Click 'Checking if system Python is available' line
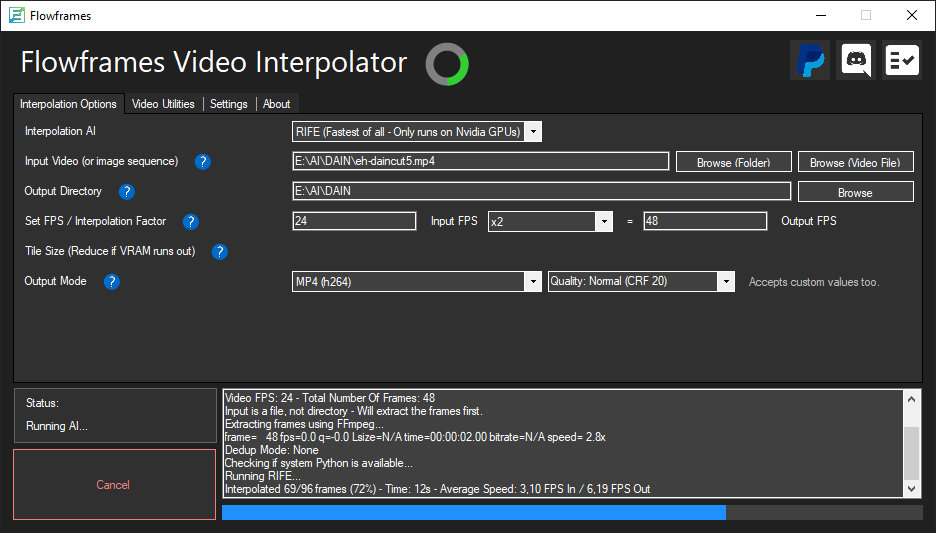Viewport: 936px width, 533px height. (x=319, y=463)
